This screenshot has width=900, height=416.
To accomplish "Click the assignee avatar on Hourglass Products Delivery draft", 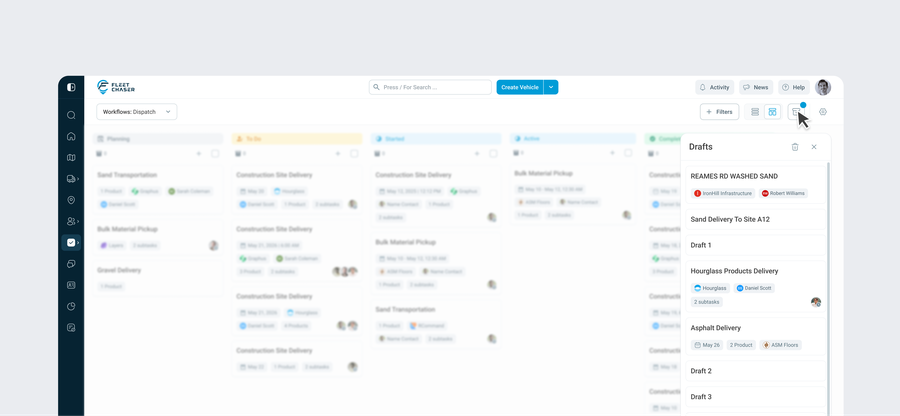I will pyautogui.click(x=816, y=302).
